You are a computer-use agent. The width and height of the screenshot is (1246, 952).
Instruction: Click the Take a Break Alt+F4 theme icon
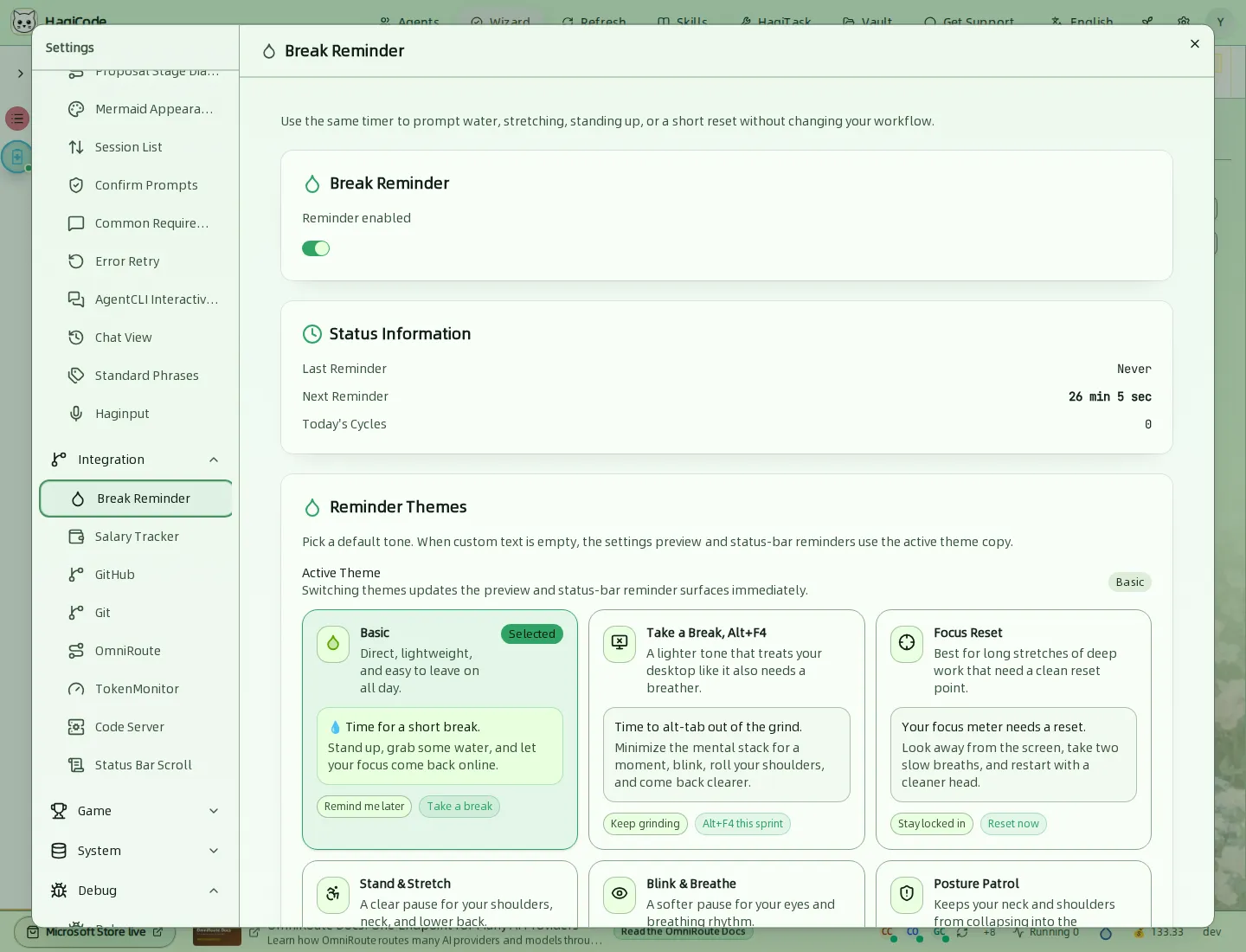coord(620,645)
